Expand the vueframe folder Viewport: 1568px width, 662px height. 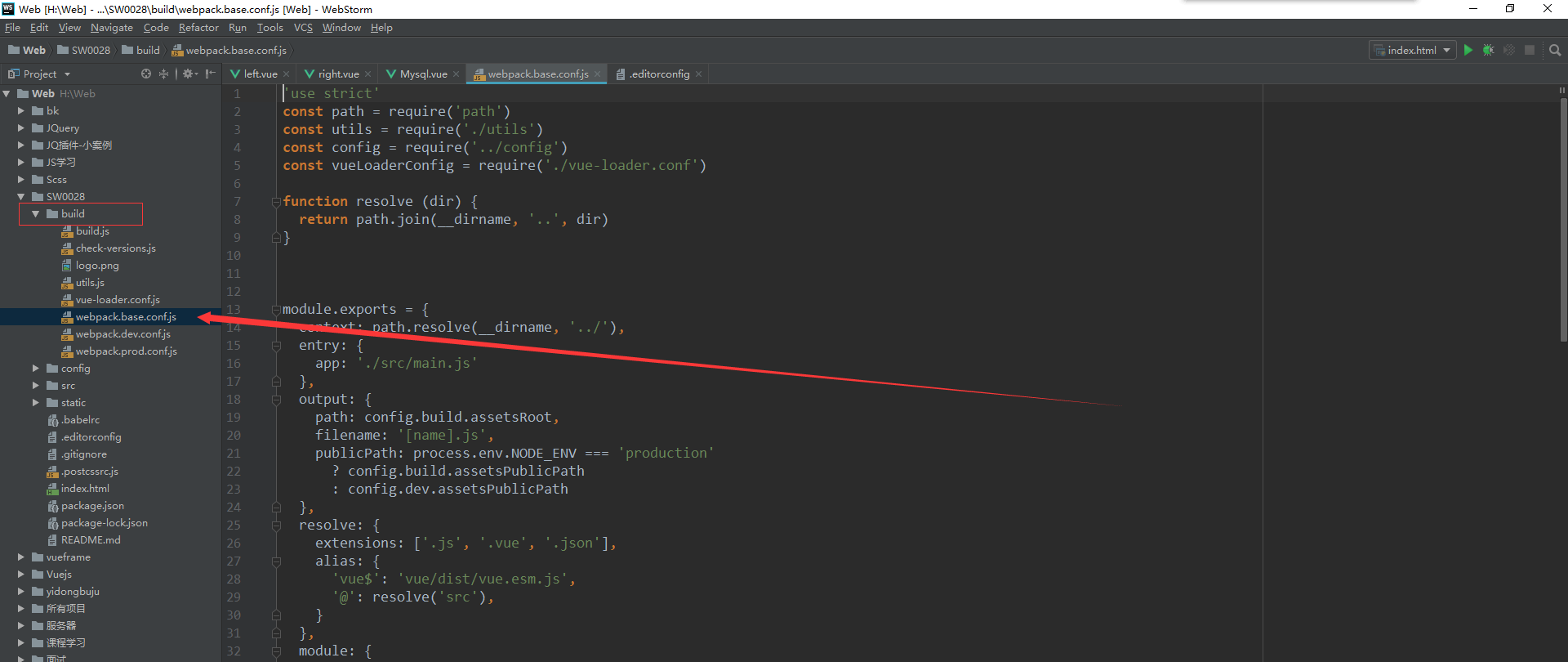click(x=21, y=557)
